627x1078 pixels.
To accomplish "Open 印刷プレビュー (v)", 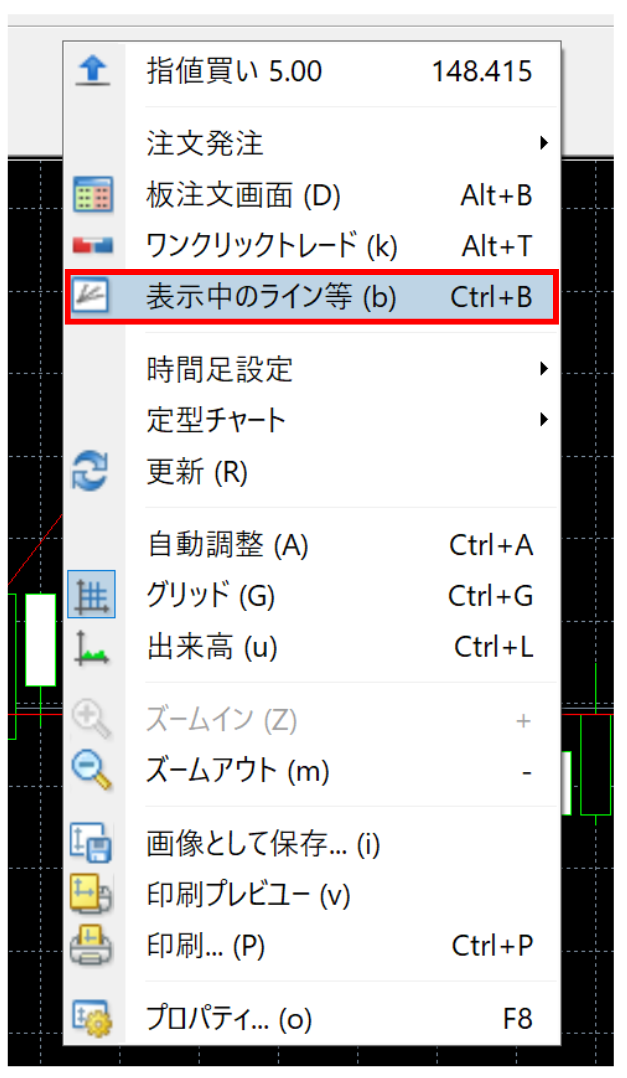I will tap(312, 894).
